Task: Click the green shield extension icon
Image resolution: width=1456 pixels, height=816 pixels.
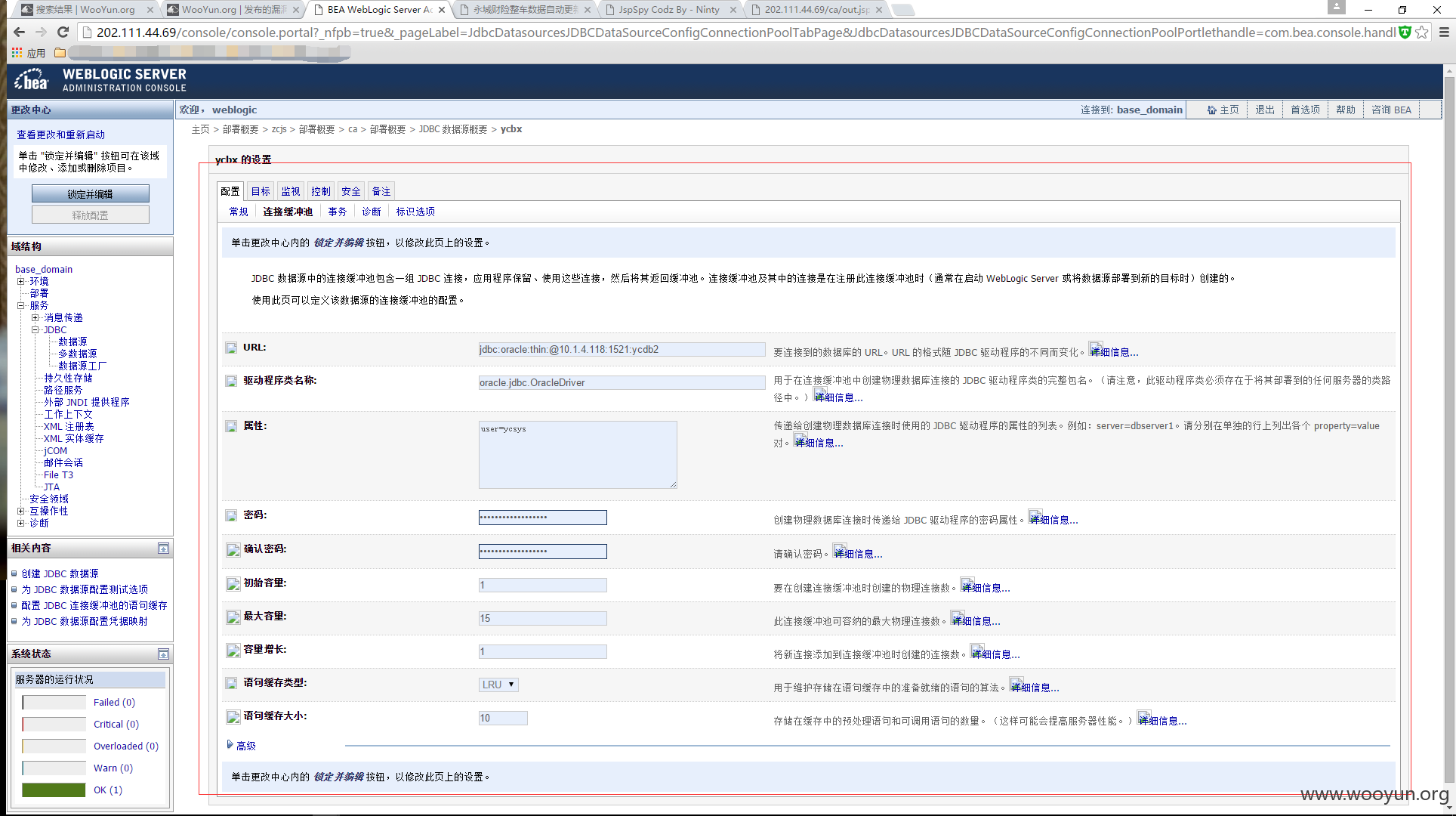Action: pos(1405,32)
